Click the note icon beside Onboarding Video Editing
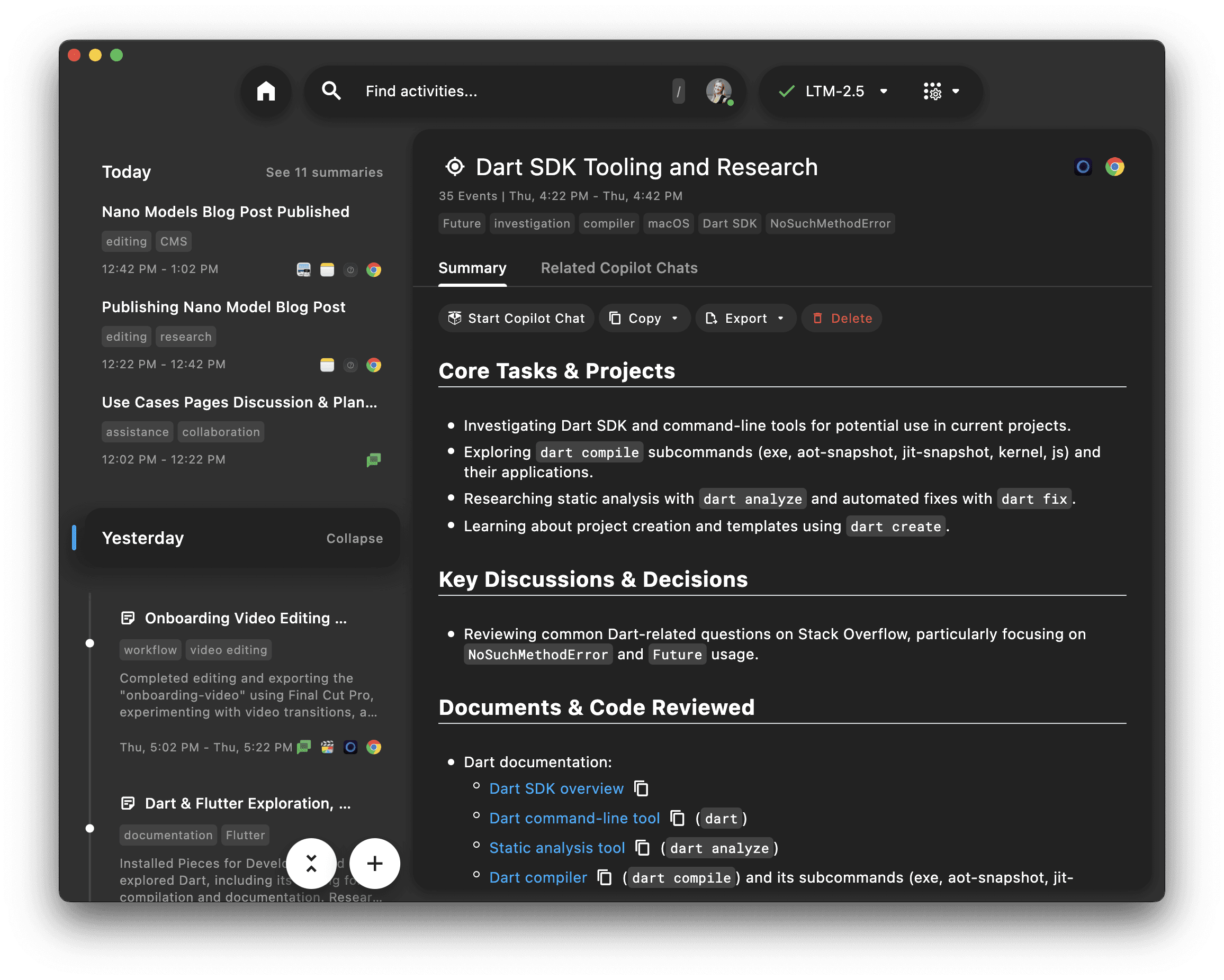The image size is (1224, 980). point(128,618)
